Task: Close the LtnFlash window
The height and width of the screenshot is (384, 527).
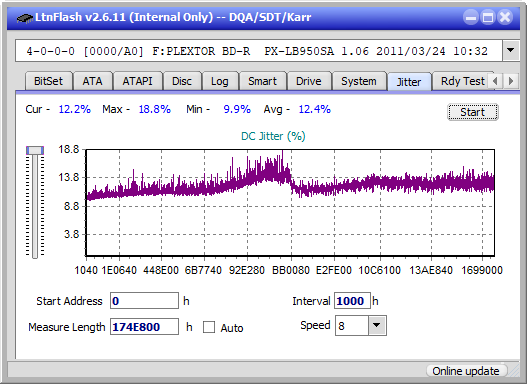Action: pyautogui.click(x=505, y=17)
